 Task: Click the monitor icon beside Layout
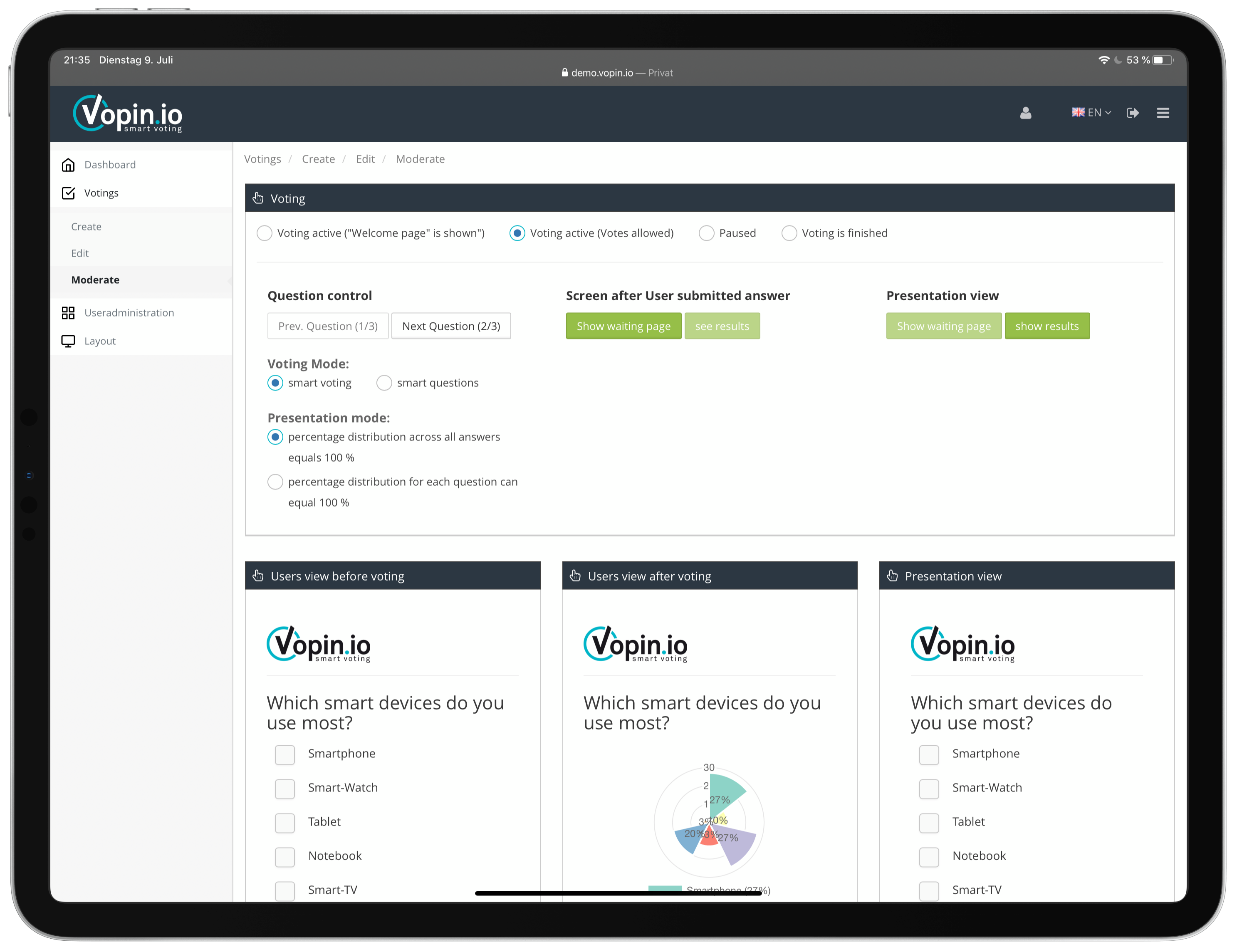[69, 340]
